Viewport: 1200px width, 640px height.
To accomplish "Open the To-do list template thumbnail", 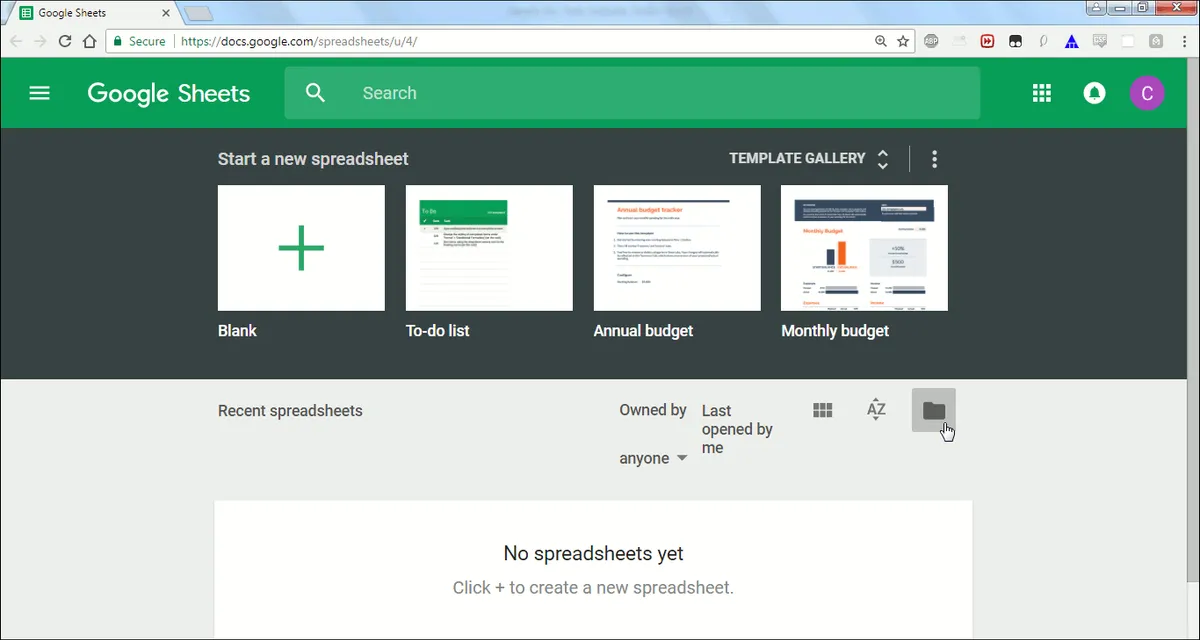I will point(489,248).
